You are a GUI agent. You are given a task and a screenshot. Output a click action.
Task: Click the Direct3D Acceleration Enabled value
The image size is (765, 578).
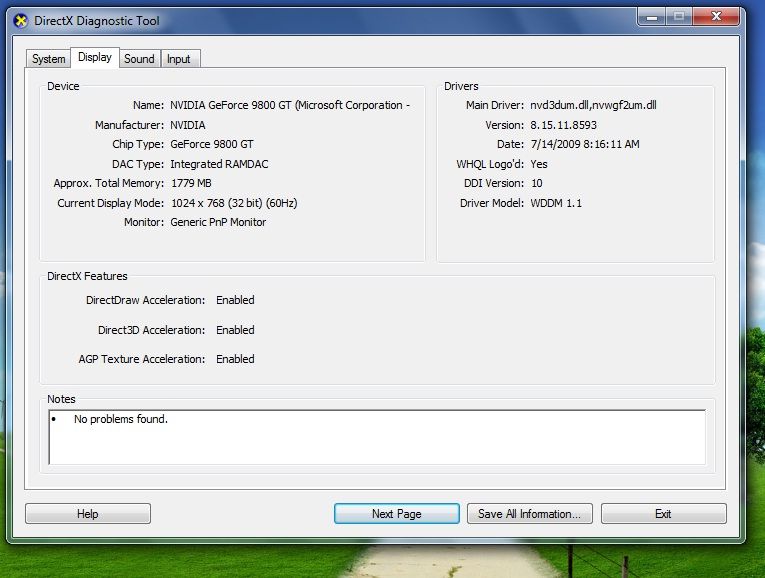235,330
